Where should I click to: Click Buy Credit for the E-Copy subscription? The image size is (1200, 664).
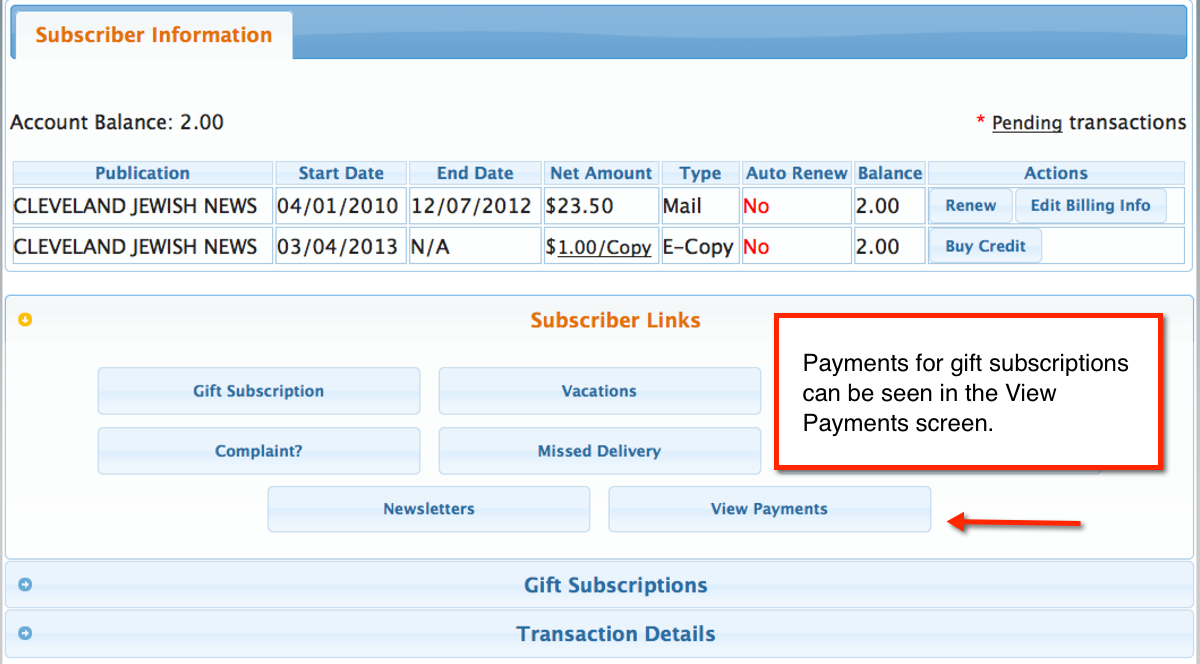986,246
